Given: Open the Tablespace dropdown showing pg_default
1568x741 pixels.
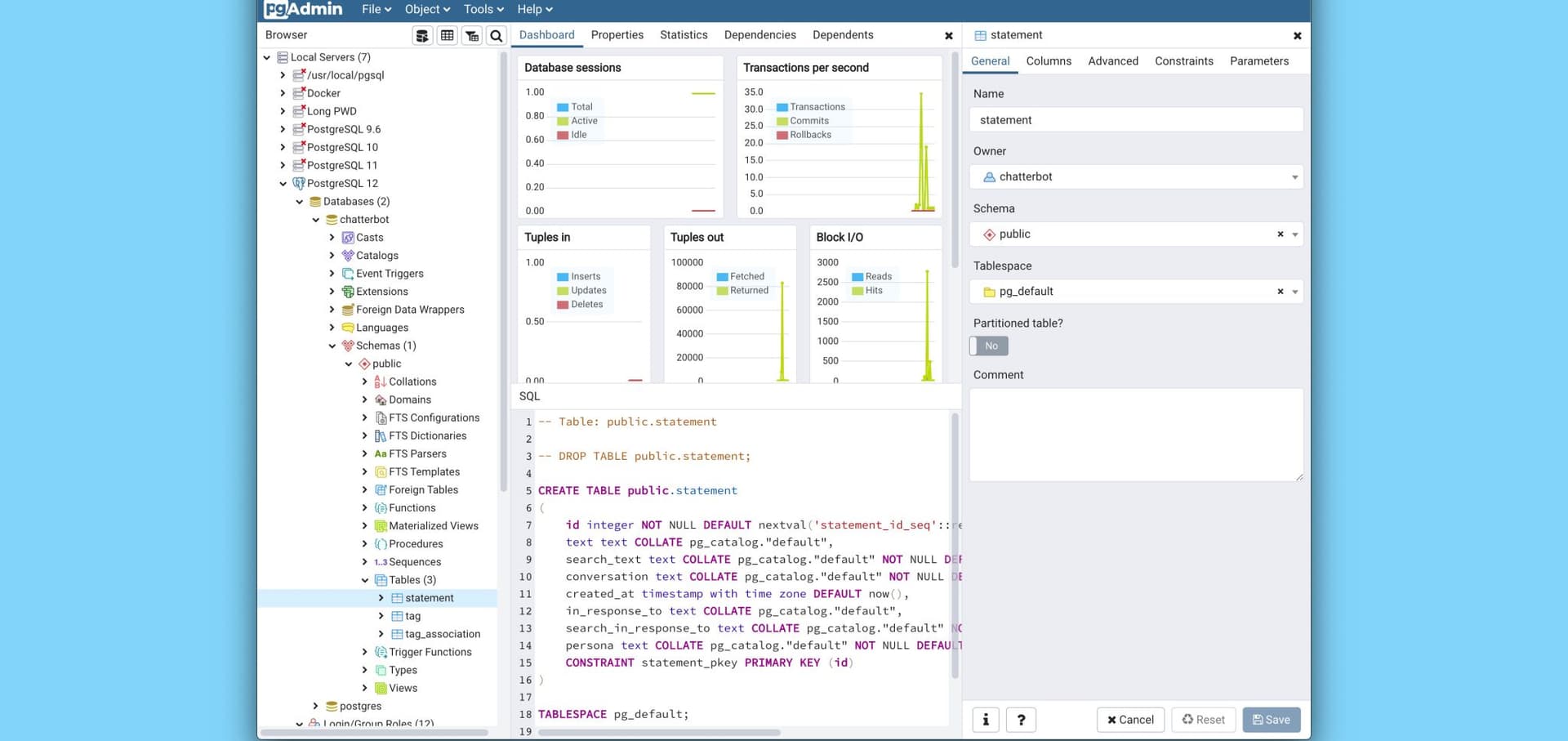Looking at the screenshot, I should 1136,292.
